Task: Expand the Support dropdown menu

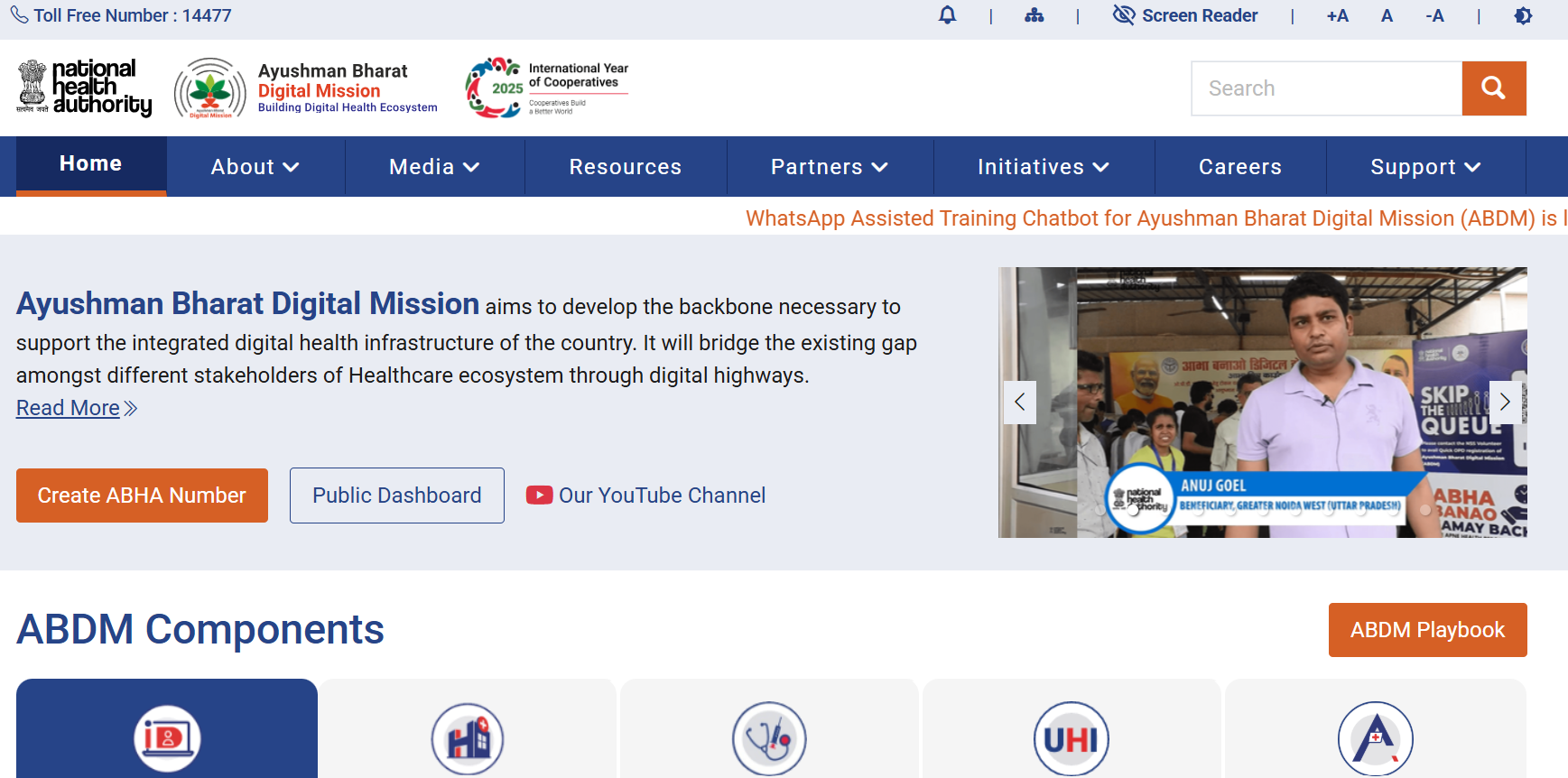Action: click(x=1425, y=167)
